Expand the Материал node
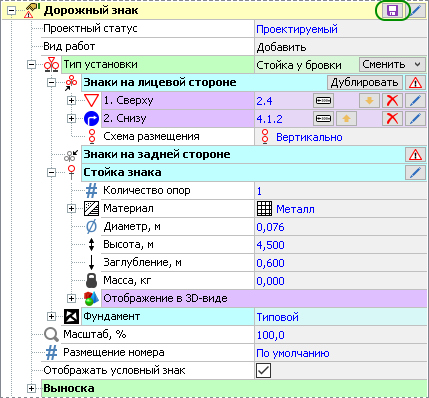 point(71,209)
